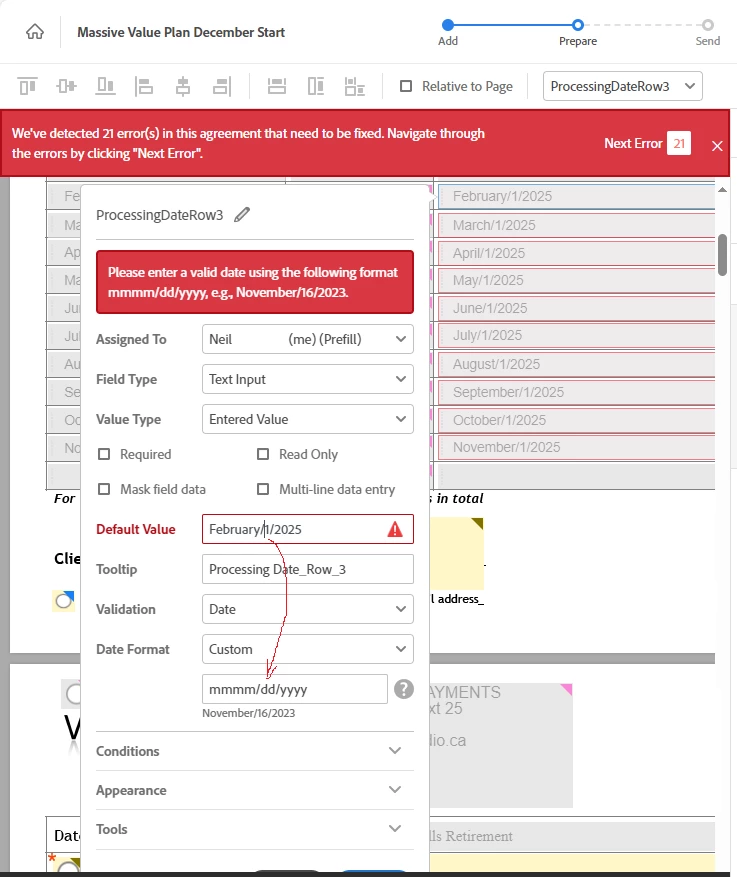Click the Default Value input field

click(308, 529)
